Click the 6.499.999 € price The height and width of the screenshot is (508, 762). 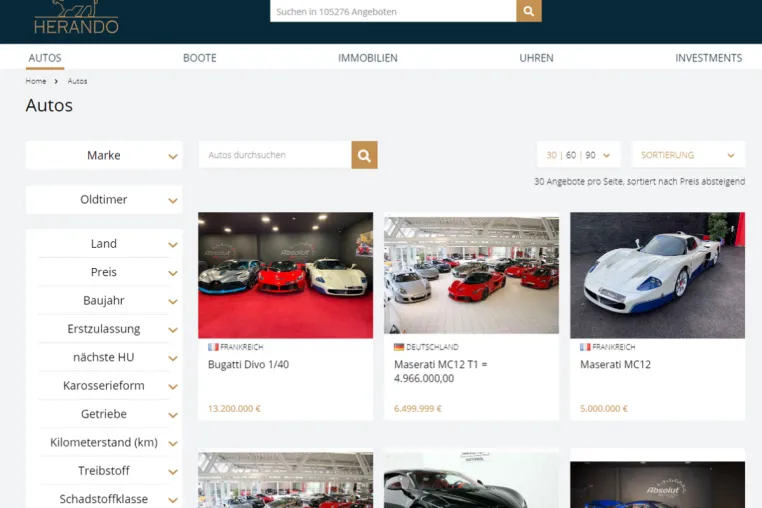click(x=417, y=409)
